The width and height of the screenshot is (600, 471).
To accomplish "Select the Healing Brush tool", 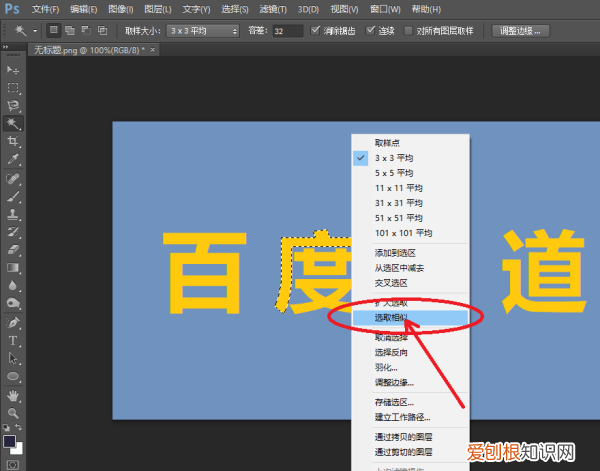I will pos(13,179).
